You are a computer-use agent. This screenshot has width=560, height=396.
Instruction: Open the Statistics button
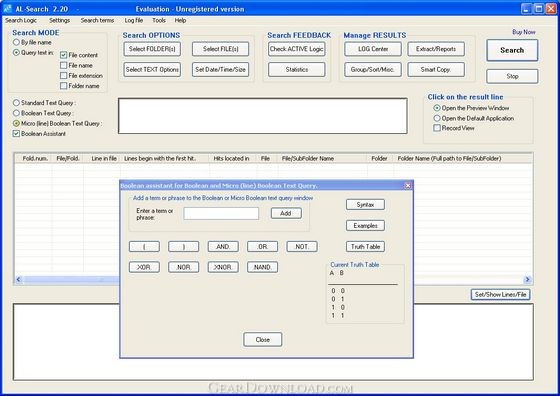(x=297, y=70)
